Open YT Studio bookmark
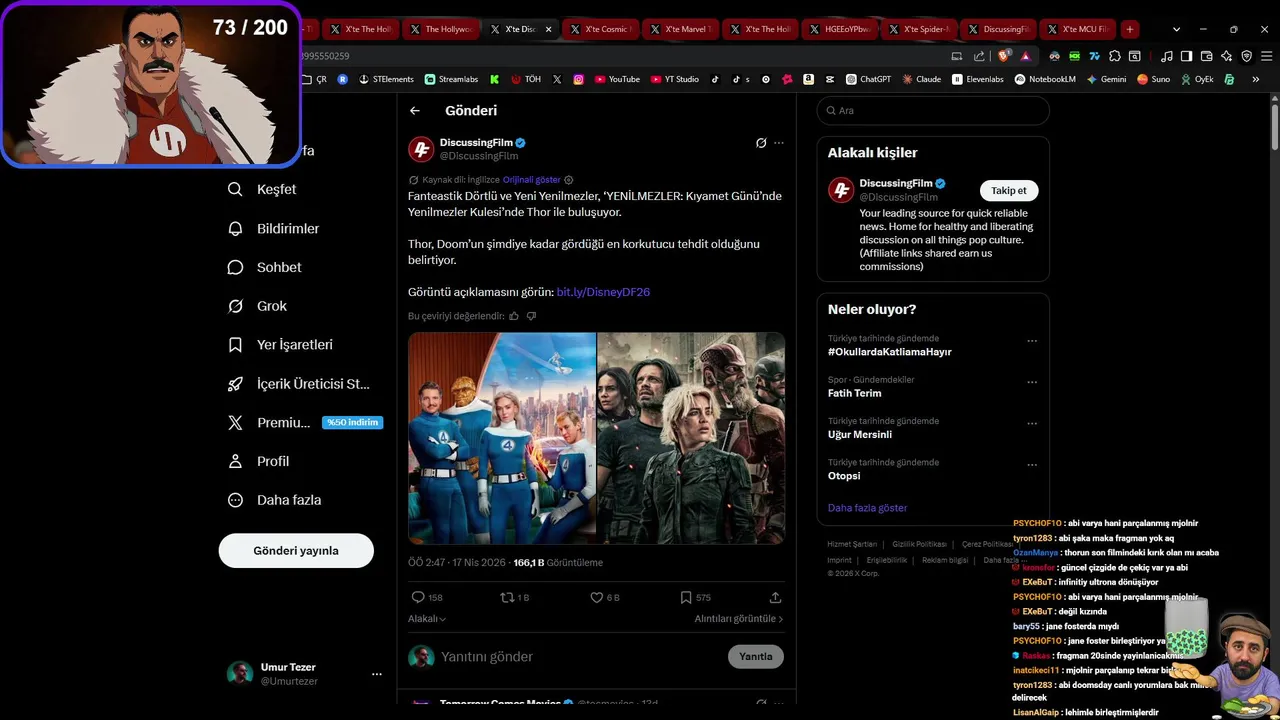 click(x=674, y=79)
